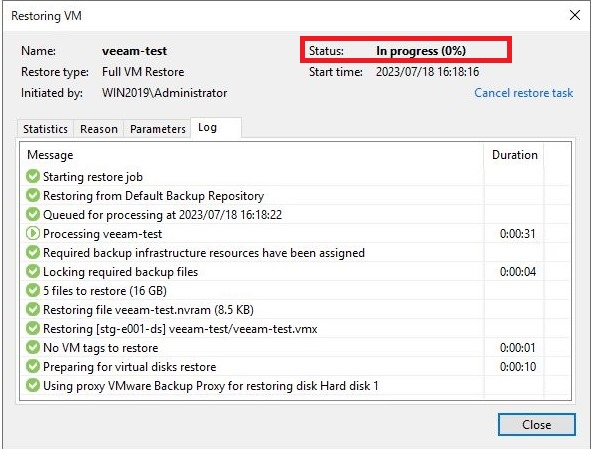This screenshot has height=449, width=591.
Task: Click the Message column header
Action: click(x=252, y=155)
